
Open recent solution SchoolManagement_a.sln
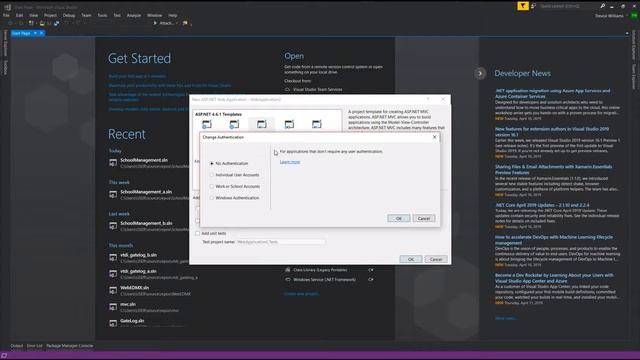146,192
